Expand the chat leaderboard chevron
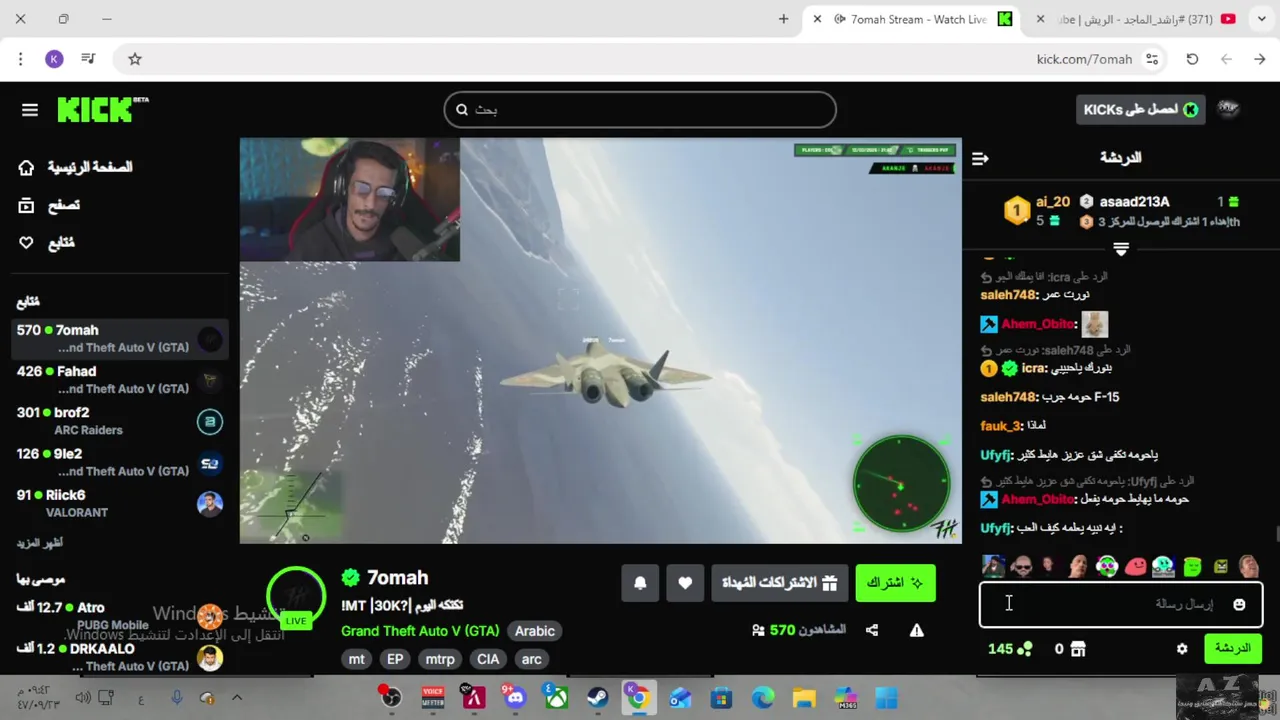 1121,248
